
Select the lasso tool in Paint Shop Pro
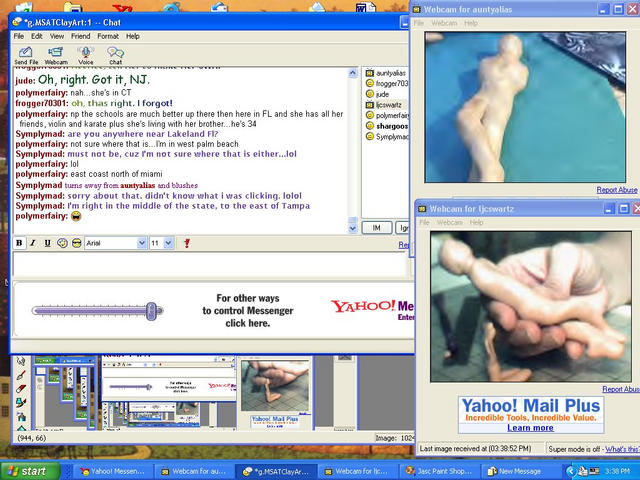(21, 361)
